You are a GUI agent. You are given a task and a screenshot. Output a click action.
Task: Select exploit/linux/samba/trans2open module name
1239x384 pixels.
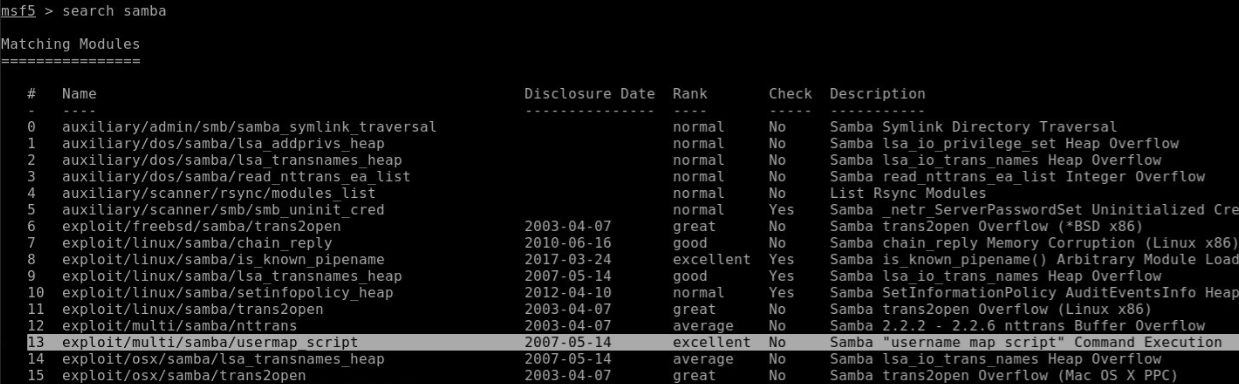191,308
